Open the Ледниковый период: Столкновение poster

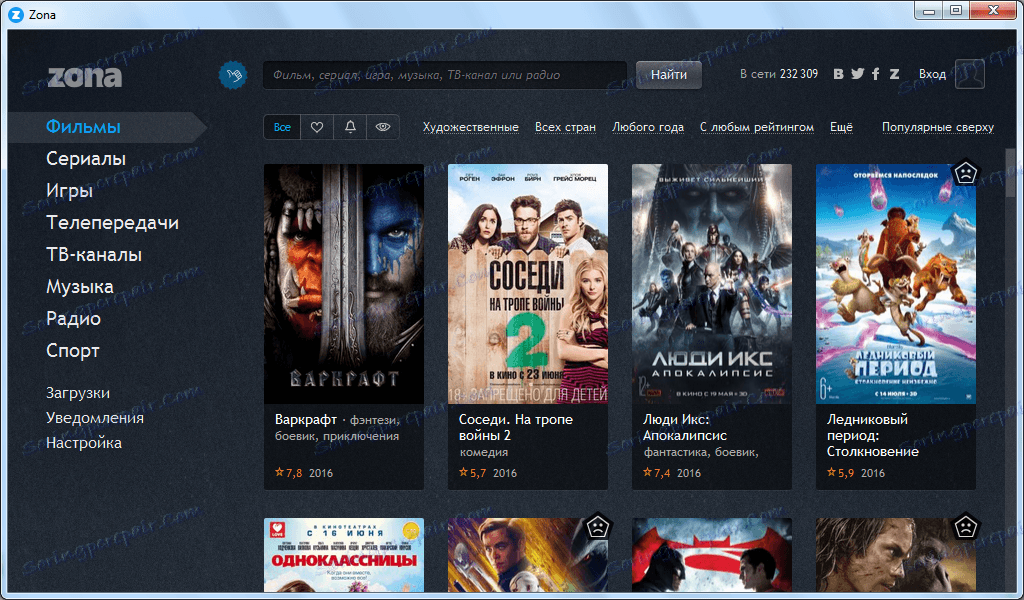896,284
